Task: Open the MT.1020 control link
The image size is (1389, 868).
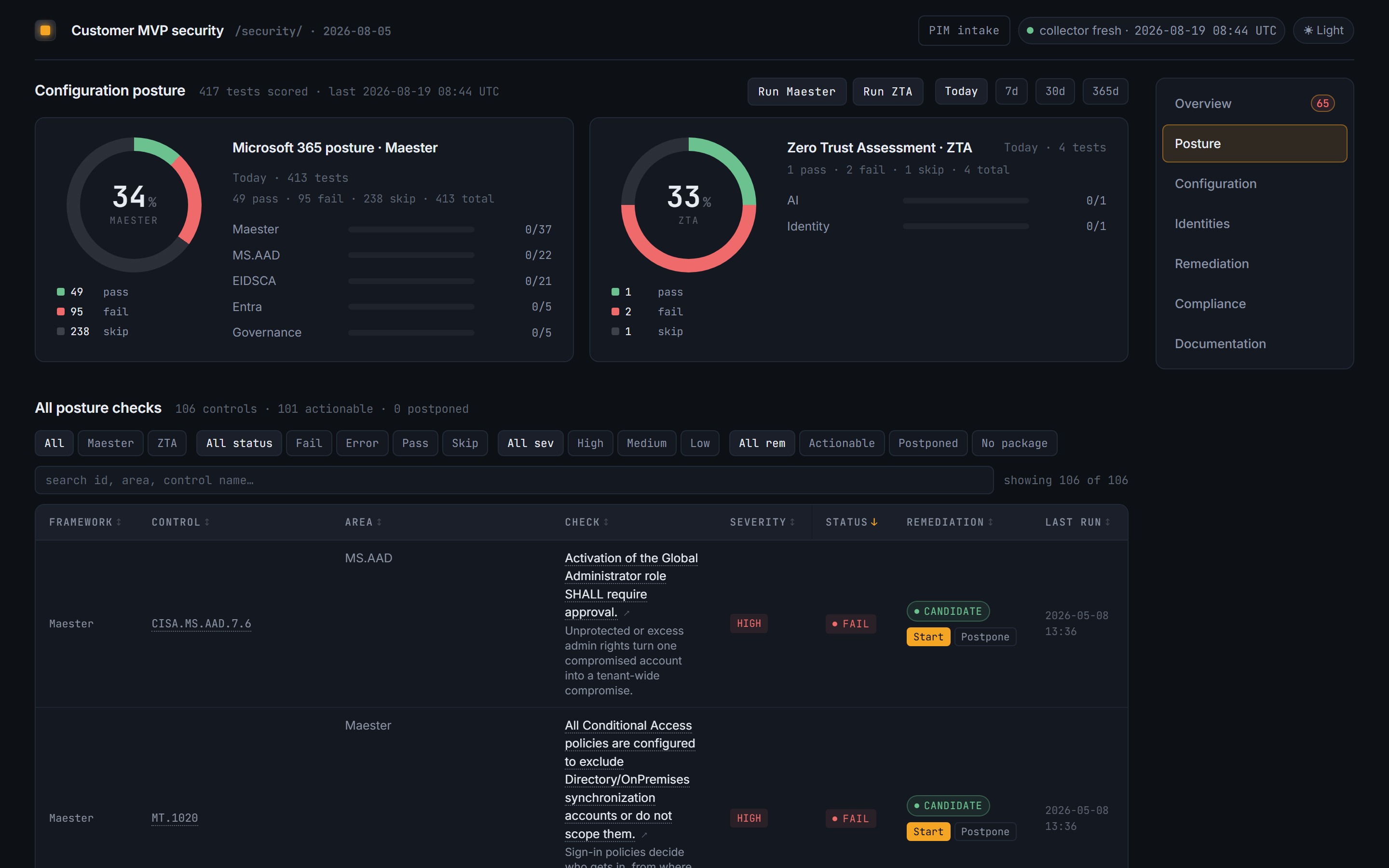Action: [x=175, y=818]
